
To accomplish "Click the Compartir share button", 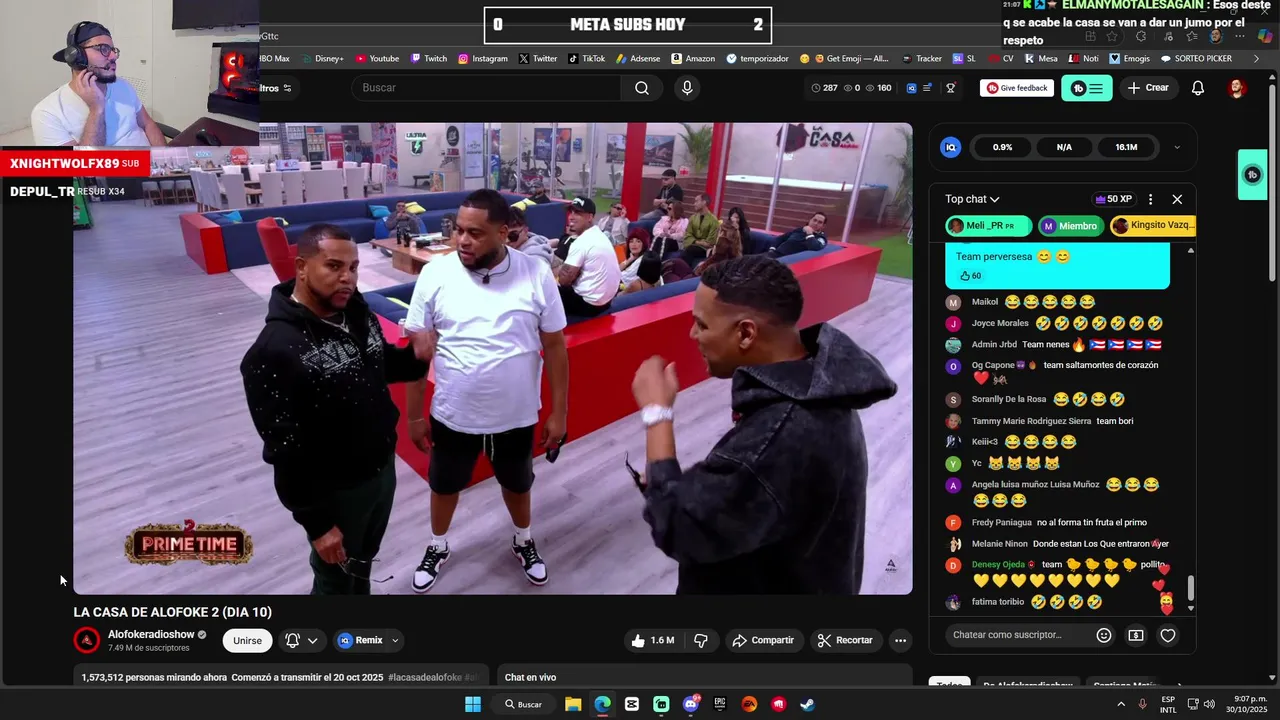I will [763, 640].
